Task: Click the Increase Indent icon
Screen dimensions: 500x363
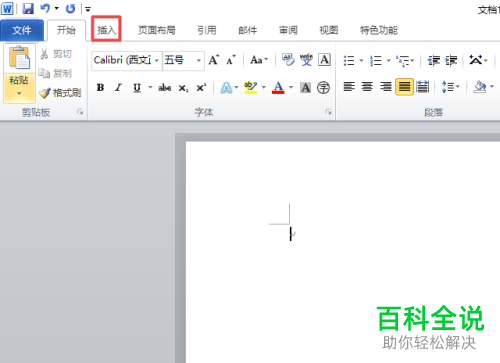Action: coord(451,61)
